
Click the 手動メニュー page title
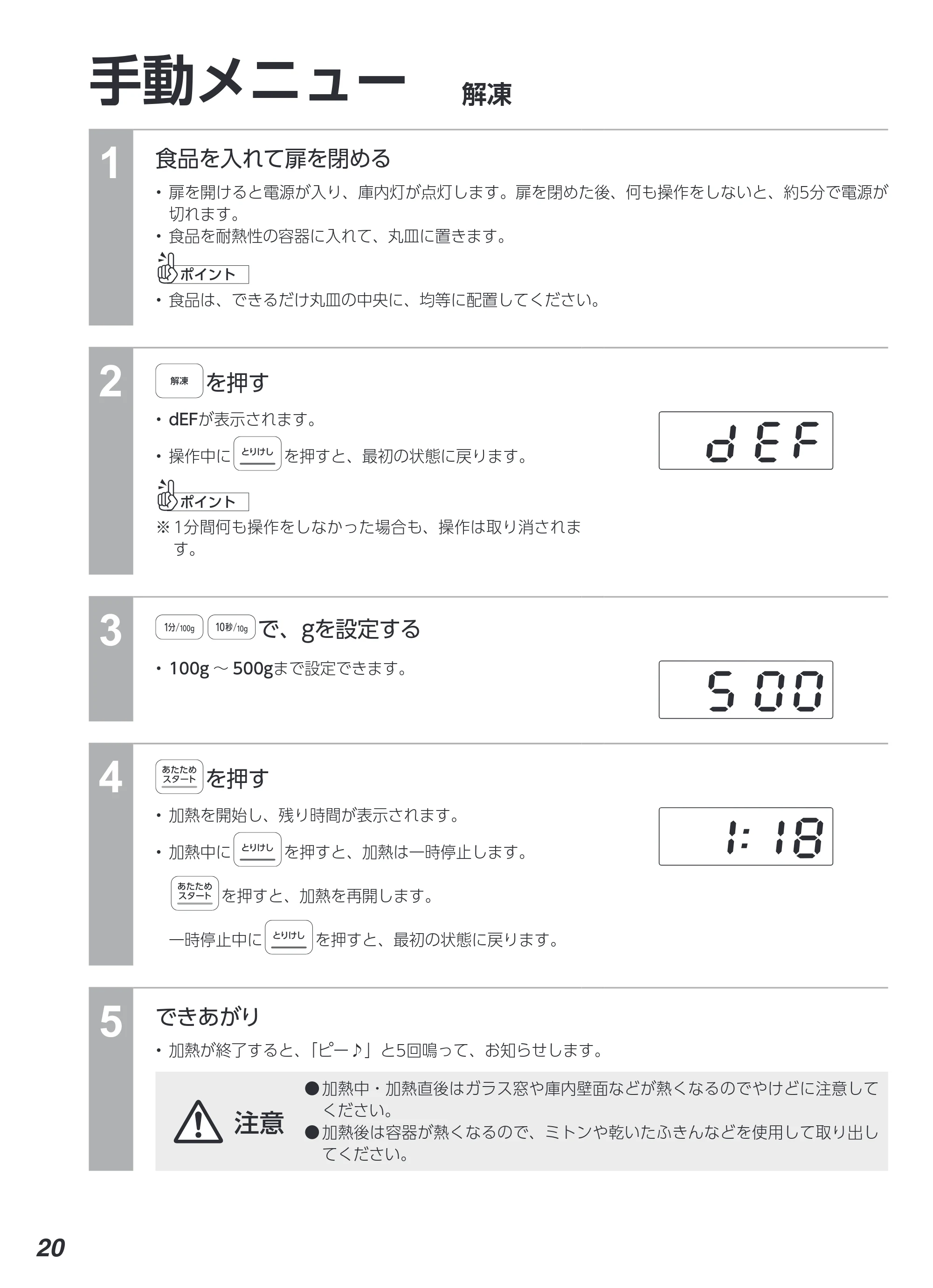248,81
